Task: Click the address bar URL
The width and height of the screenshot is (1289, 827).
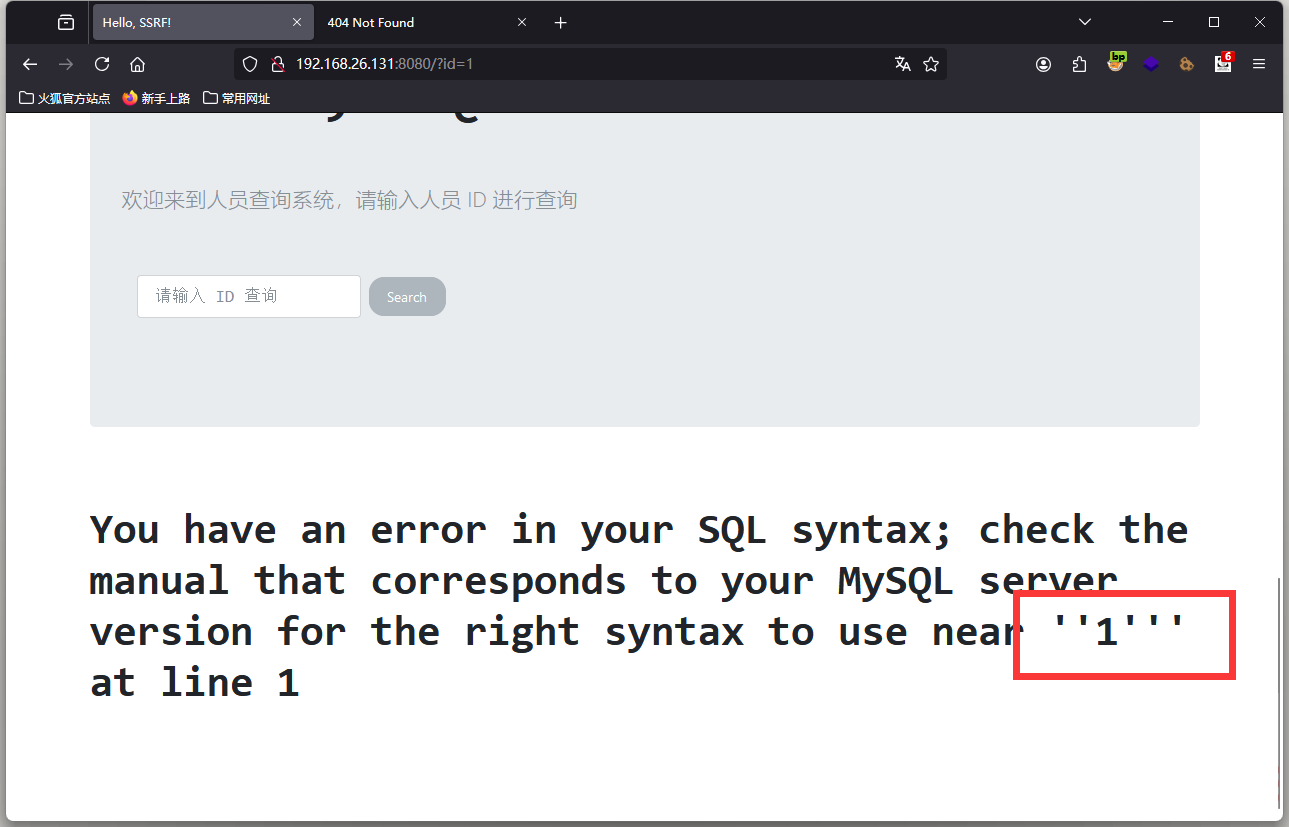Action: (384, 64)
